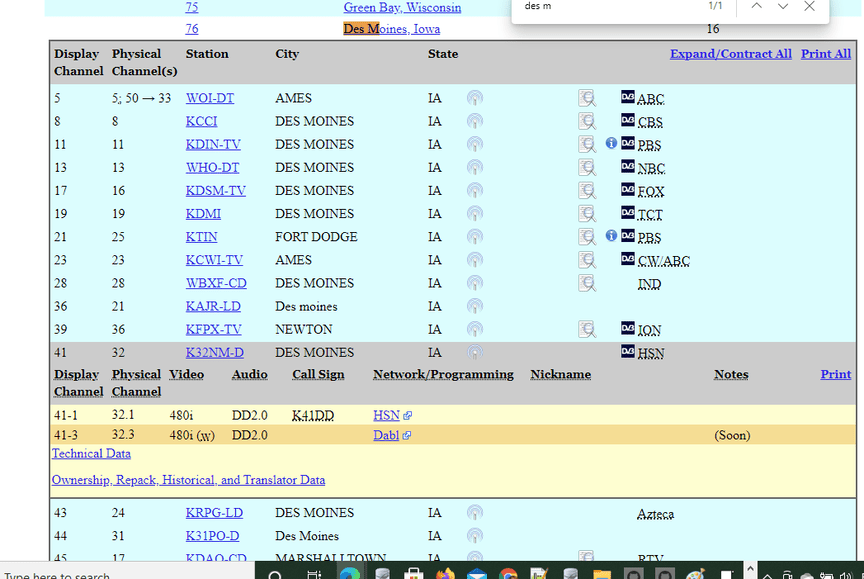Click the magnifier icon in the WHO-DT row

(x=587, y=167)
